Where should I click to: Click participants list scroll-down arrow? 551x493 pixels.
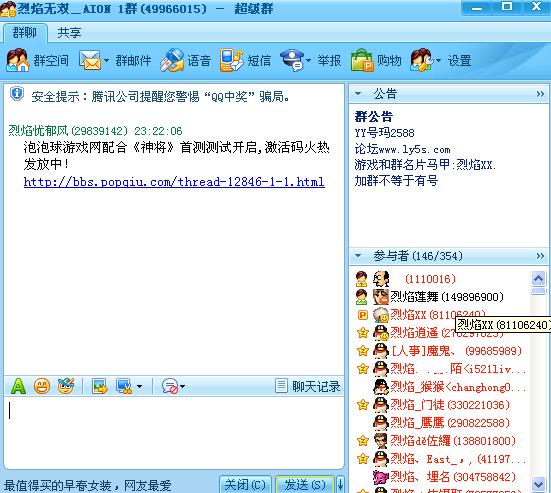[539, 484]
